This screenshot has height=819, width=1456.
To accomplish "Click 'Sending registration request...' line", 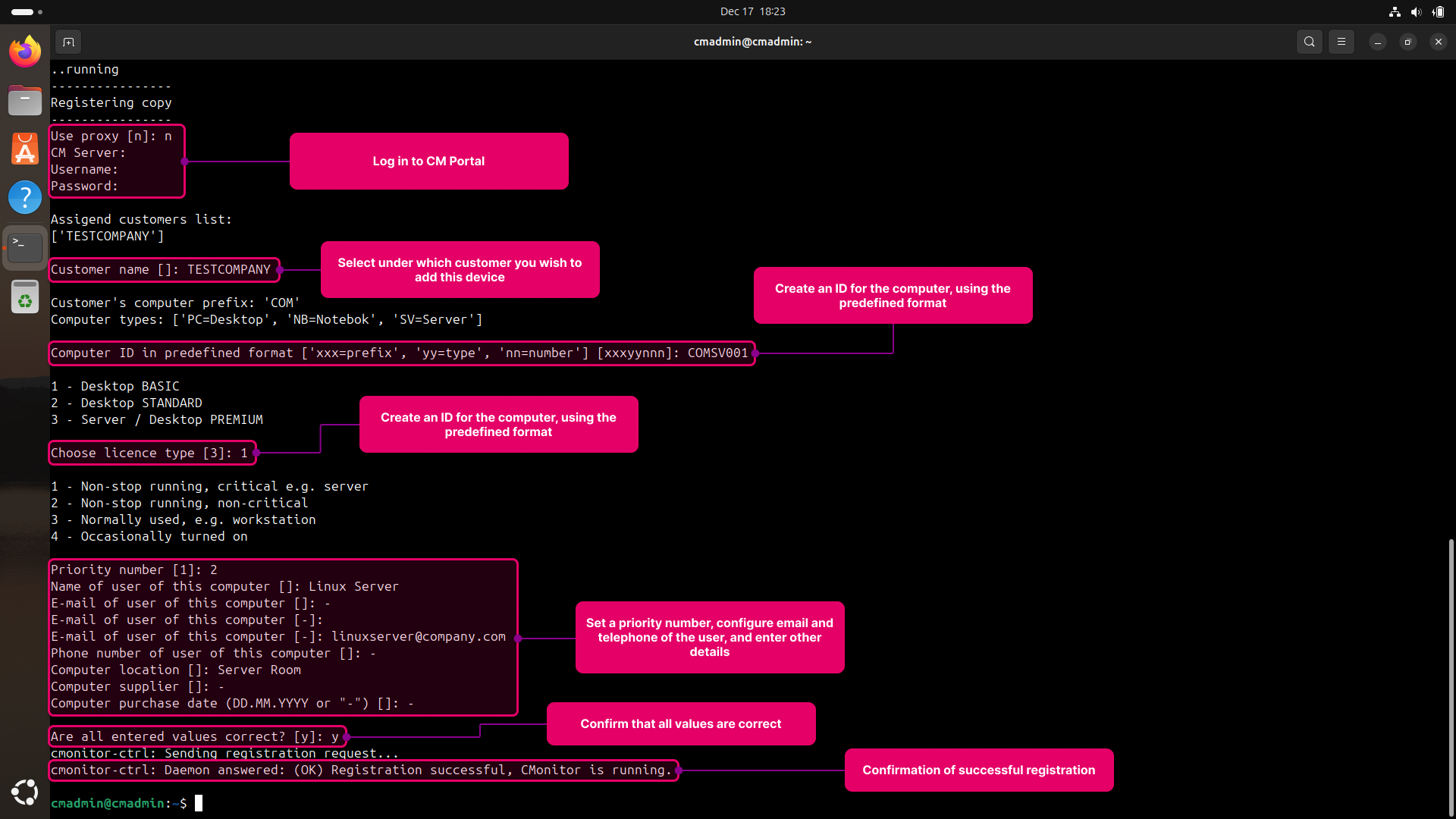I will coord(225,753).
